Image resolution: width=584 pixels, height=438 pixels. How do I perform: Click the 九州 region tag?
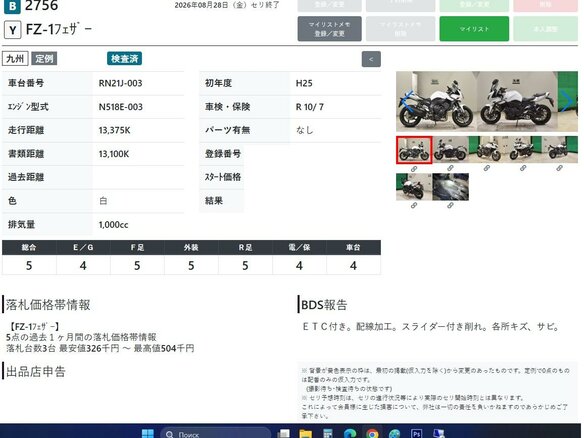click(15, 59)
